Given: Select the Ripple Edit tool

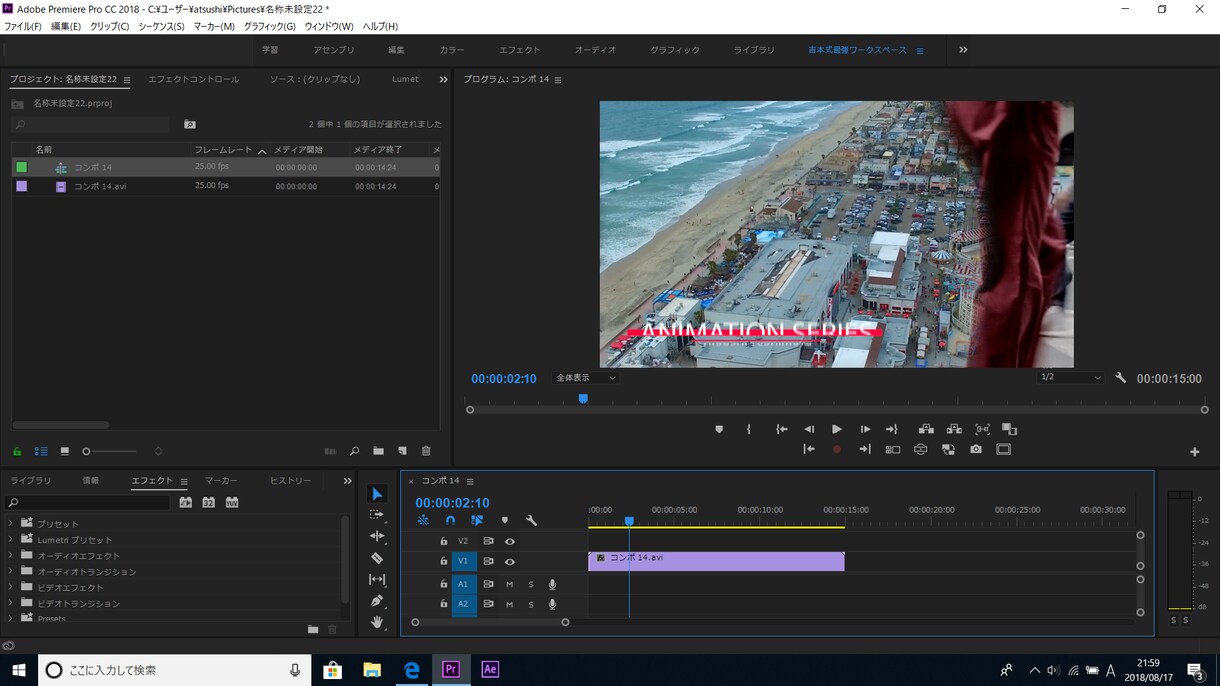Looking at the screenshot, I should pos(377,537).
